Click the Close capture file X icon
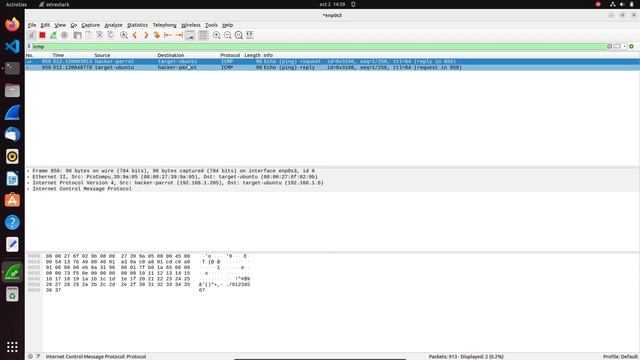This screenshot has width=640, height=360. point(100,35)
